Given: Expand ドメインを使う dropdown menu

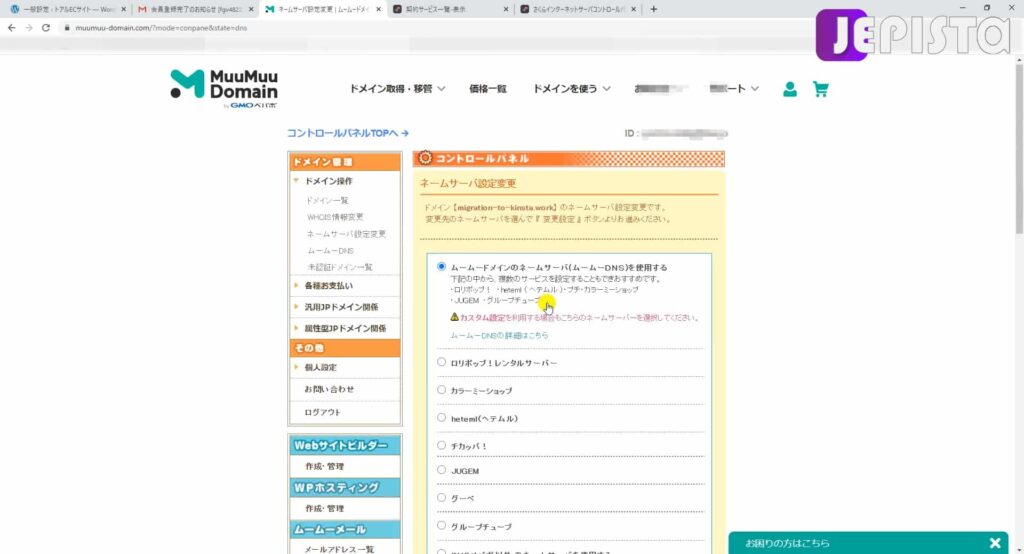Looking at the screenshot, I should coord(571,89).
